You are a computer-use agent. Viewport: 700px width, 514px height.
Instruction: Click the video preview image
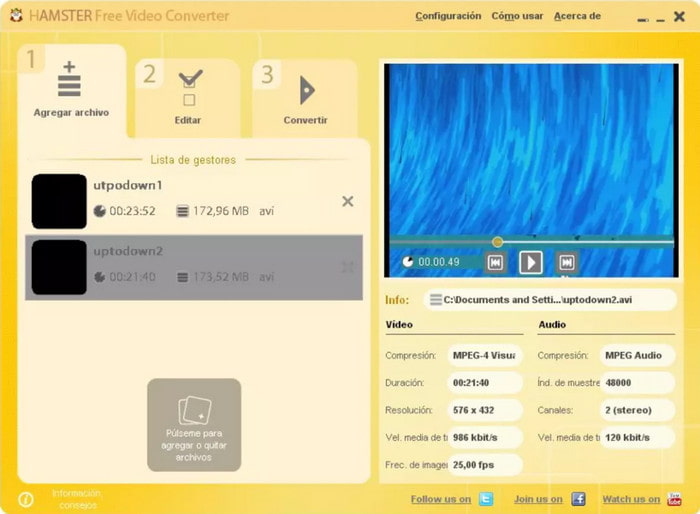[x=531, y=170]
